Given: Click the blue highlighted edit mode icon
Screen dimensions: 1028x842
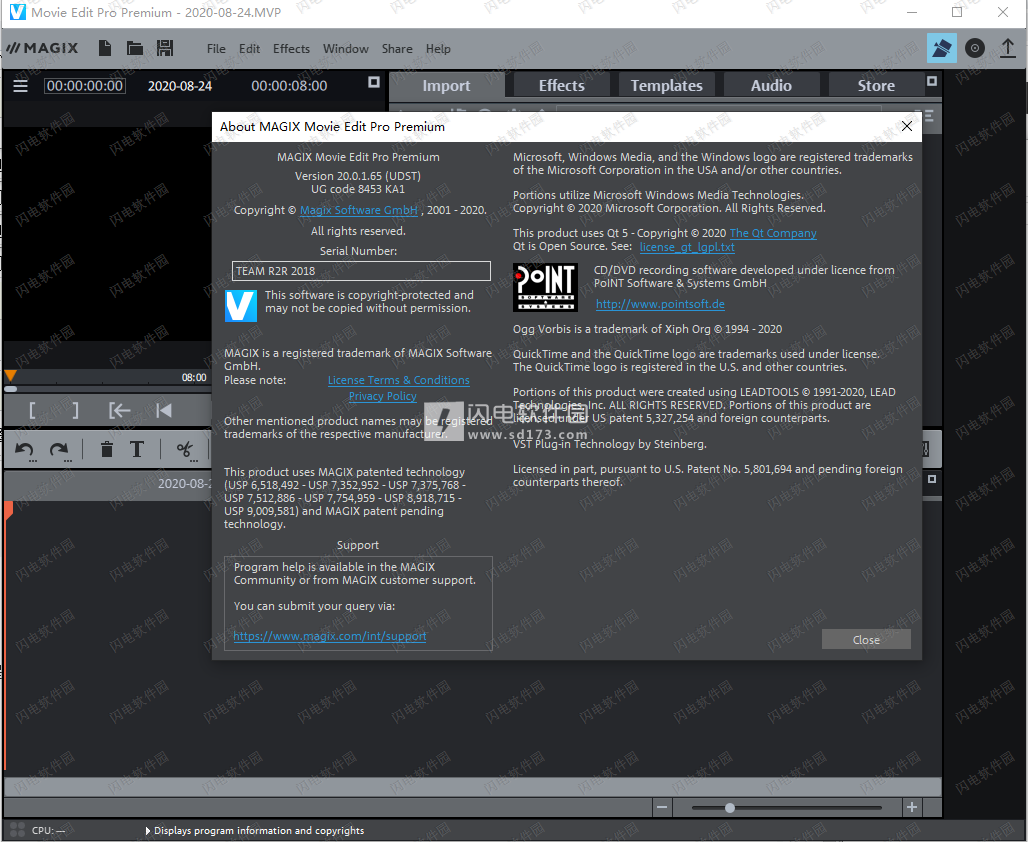Looking at the screenshot, I should pyautogui.click(x=941, y=49).
